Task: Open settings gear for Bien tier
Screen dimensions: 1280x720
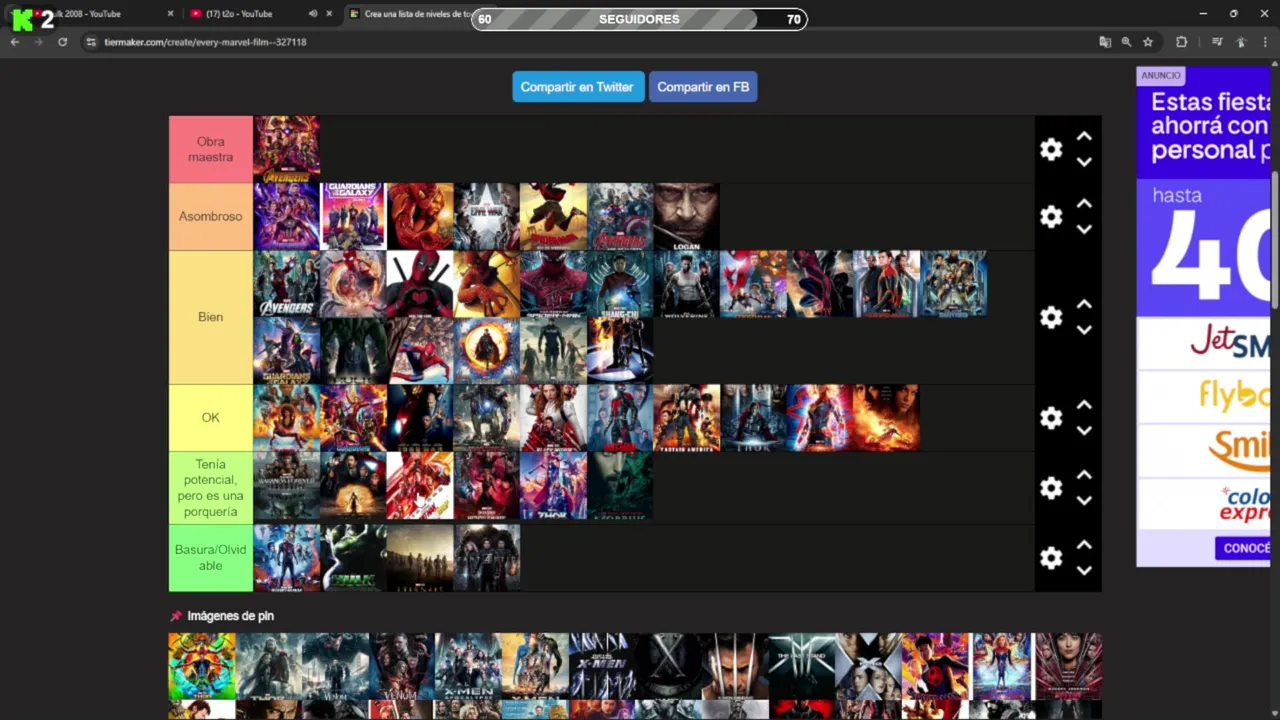Action: click(1051, 317)
